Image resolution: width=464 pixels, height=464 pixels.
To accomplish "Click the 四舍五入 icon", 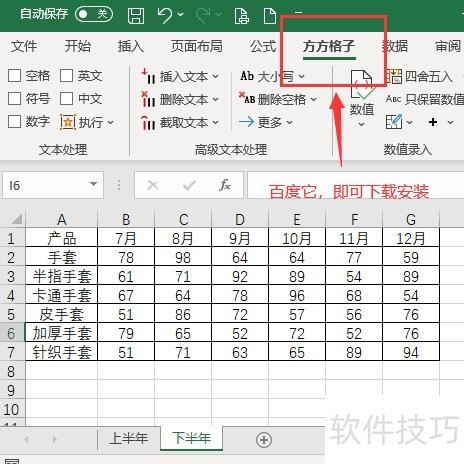I will [x=394, y=76].
